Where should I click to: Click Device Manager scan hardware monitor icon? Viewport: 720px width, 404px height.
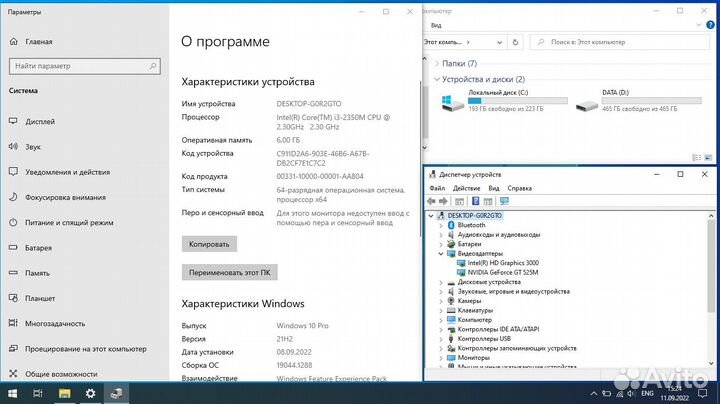click(504, 201)
